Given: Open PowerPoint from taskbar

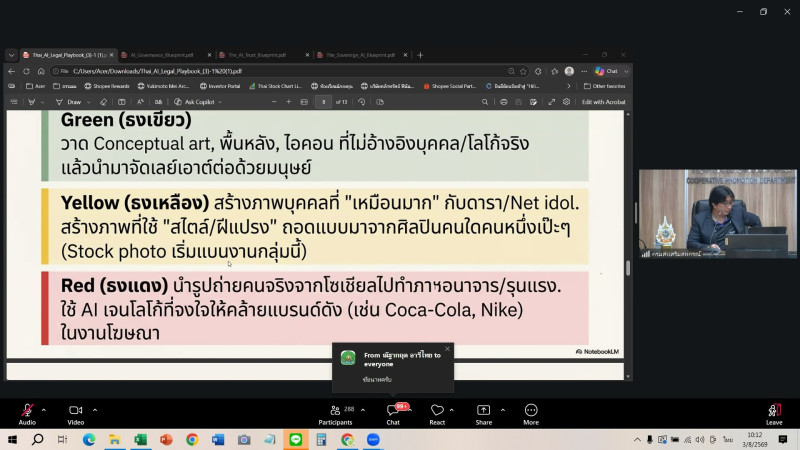Looking at the screenshot, I should [166, 439].
